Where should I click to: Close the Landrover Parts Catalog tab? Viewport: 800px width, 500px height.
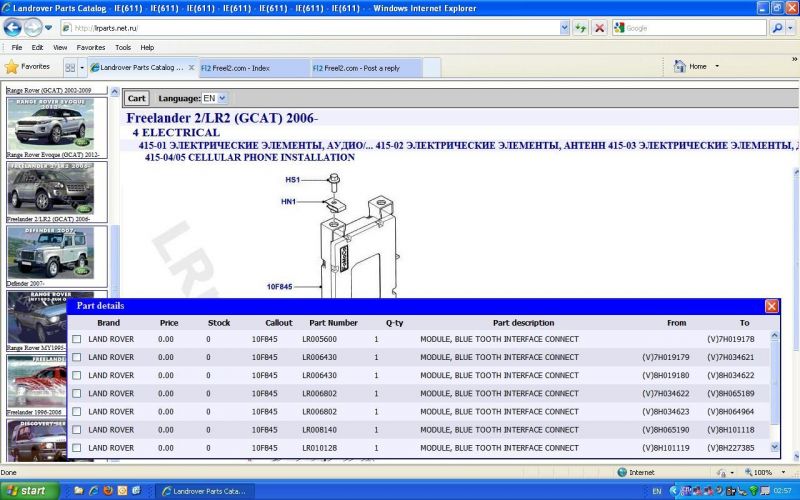[191, 67]
